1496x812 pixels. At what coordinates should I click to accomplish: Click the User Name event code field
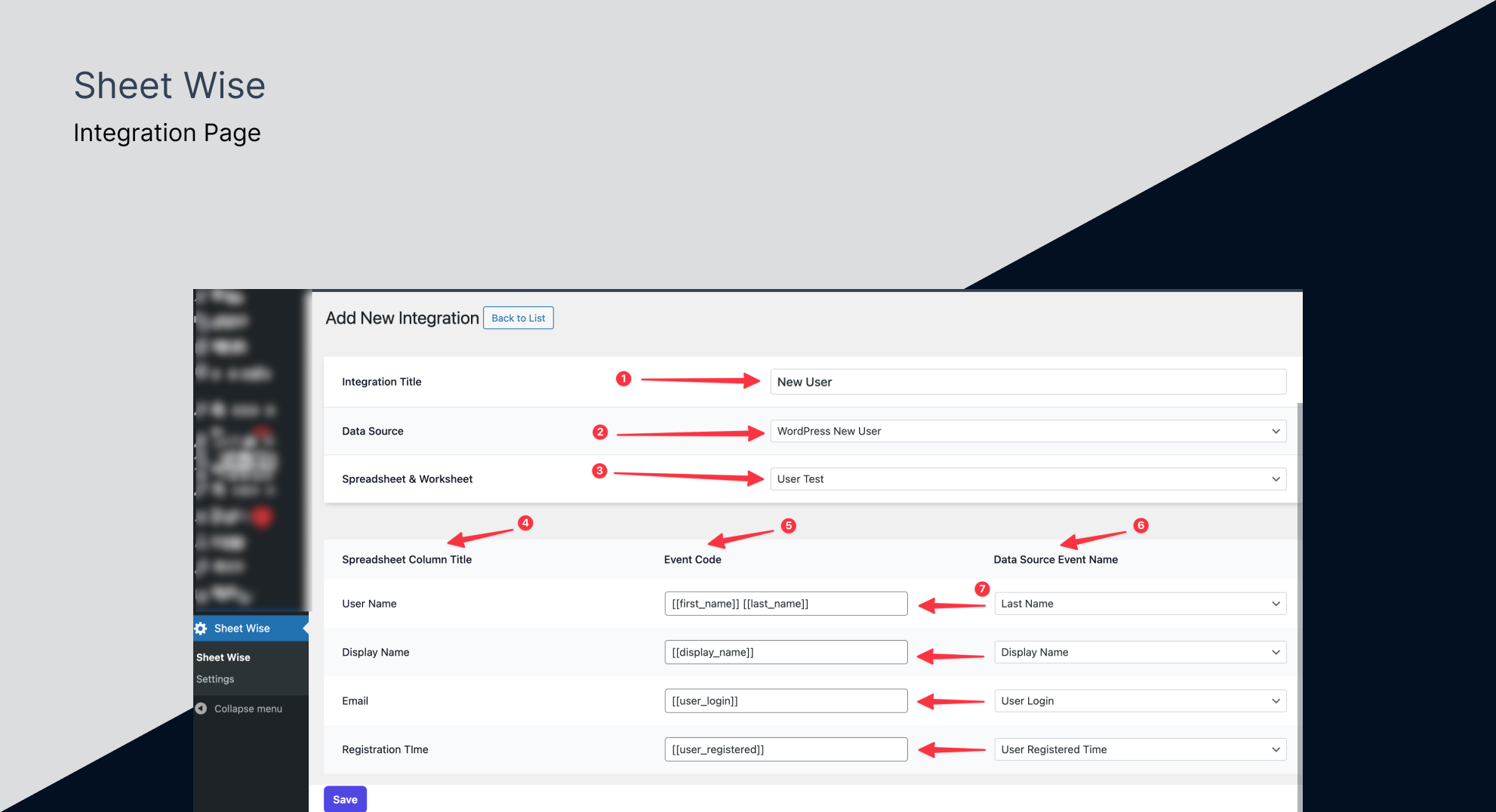click(786, 604)
